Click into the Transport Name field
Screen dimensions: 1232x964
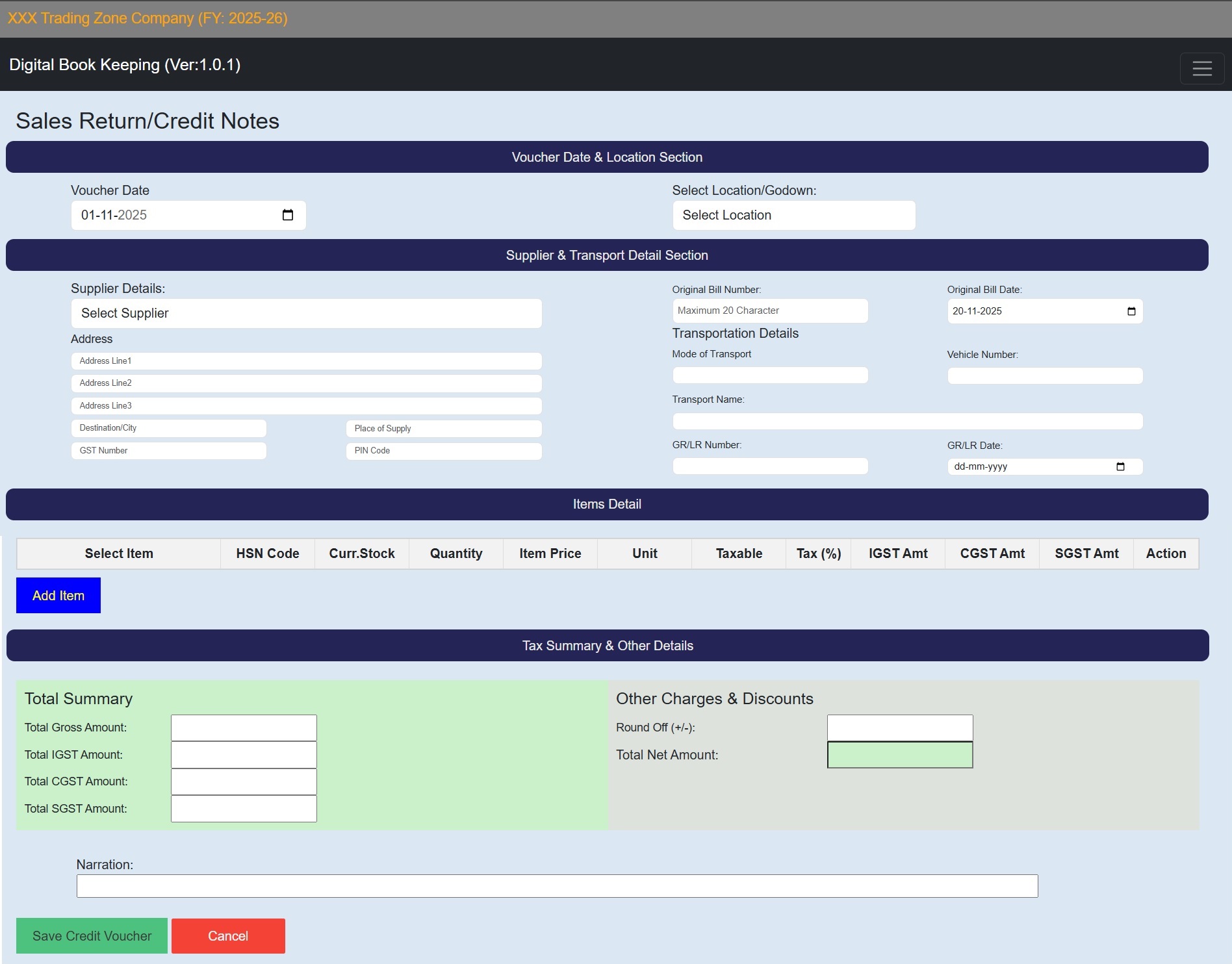[907, 421]
